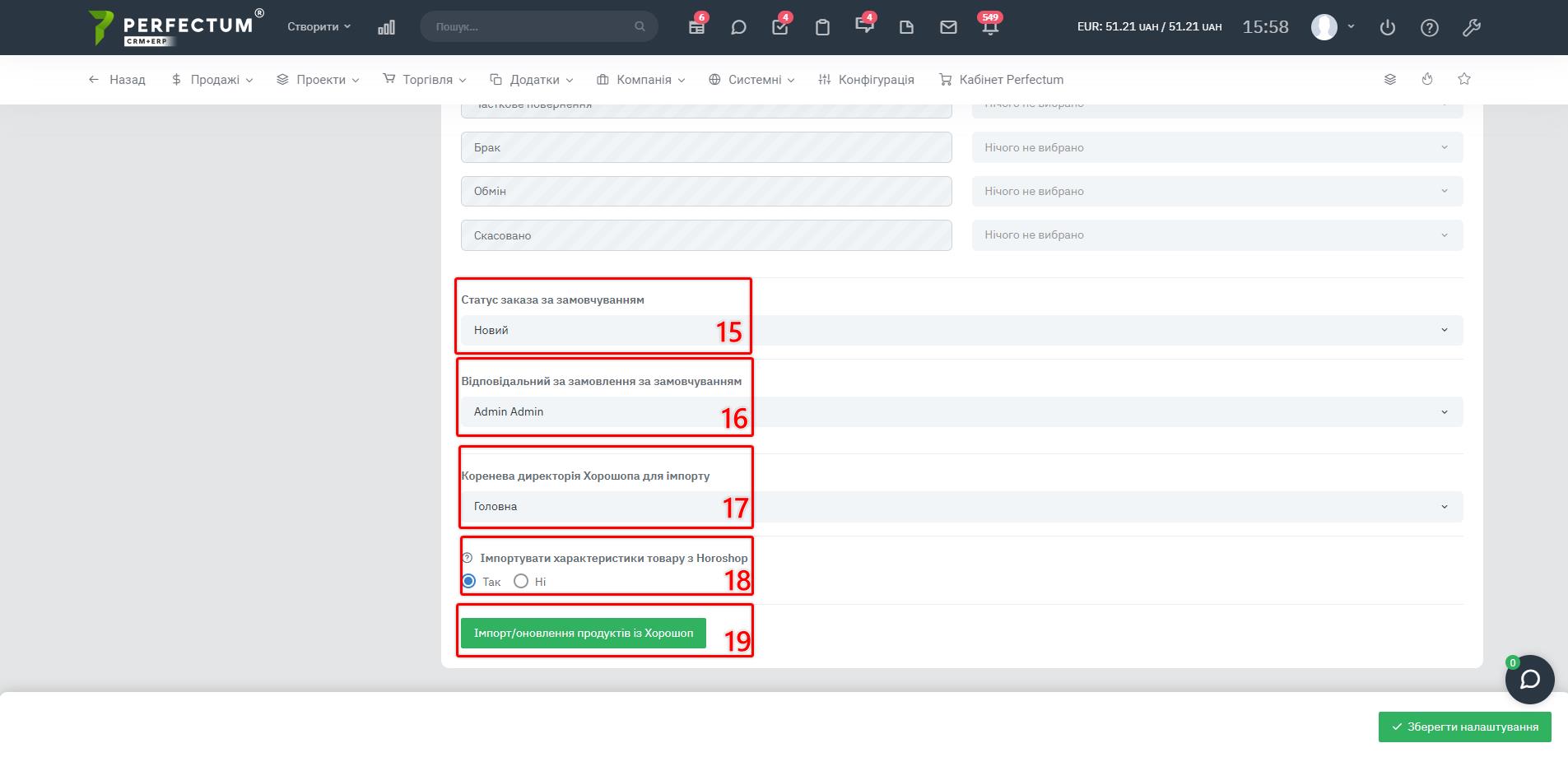Expand Horoshop root directory 'Головна' dropdown

pyautogui.click(x=961, y=506)
